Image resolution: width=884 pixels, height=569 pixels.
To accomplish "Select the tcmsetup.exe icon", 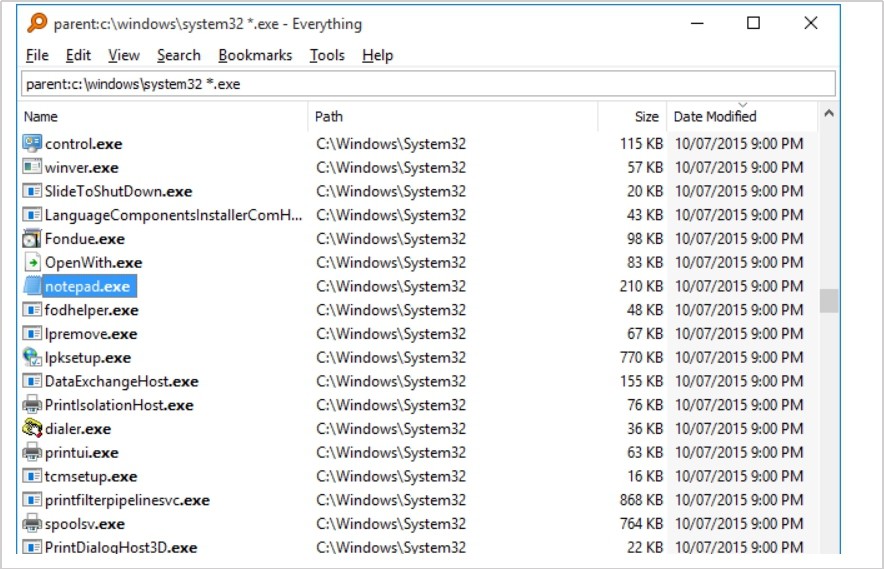I will (32, 475).
